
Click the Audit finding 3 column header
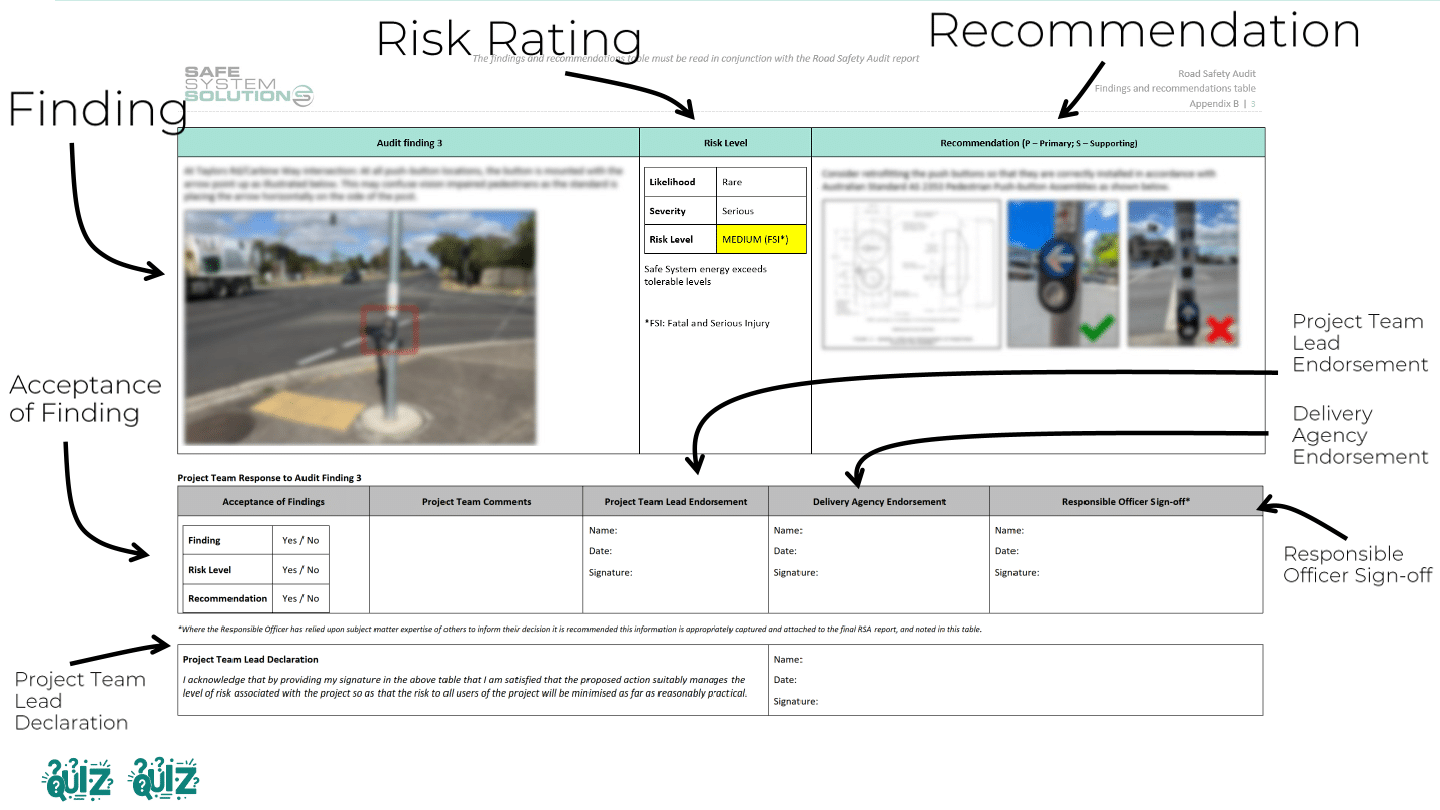tap(408, 143)
